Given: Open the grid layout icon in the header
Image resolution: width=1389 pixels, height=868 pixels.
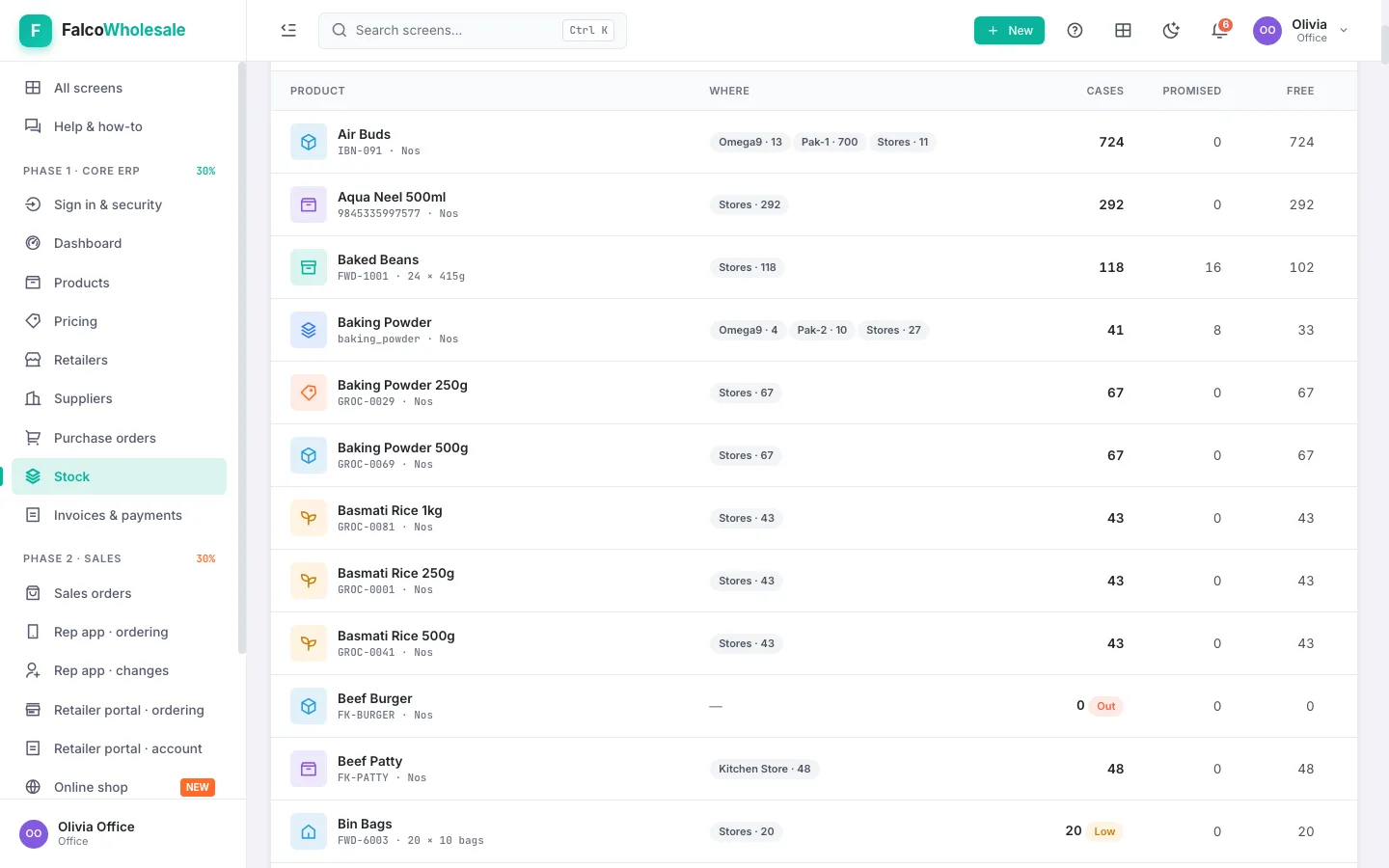Looking at the screenshot, I should (x=1123, y=31).
